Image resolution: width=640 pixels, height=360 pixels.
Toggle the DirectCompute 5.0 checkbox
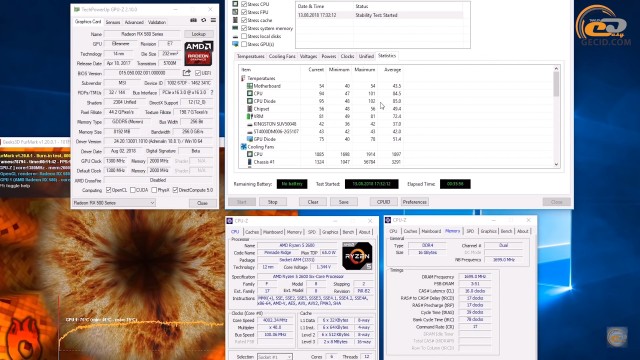click(175, 190)
